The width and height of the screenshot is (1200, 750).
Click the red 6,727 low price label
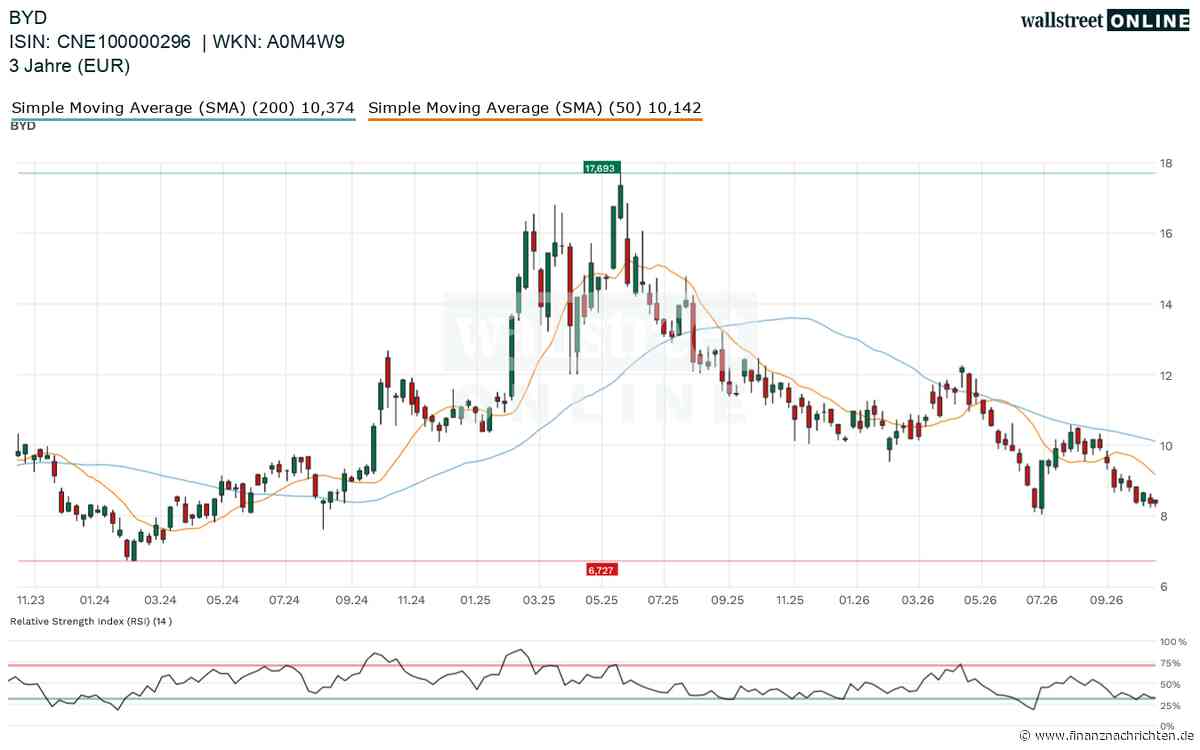point(601,569)
